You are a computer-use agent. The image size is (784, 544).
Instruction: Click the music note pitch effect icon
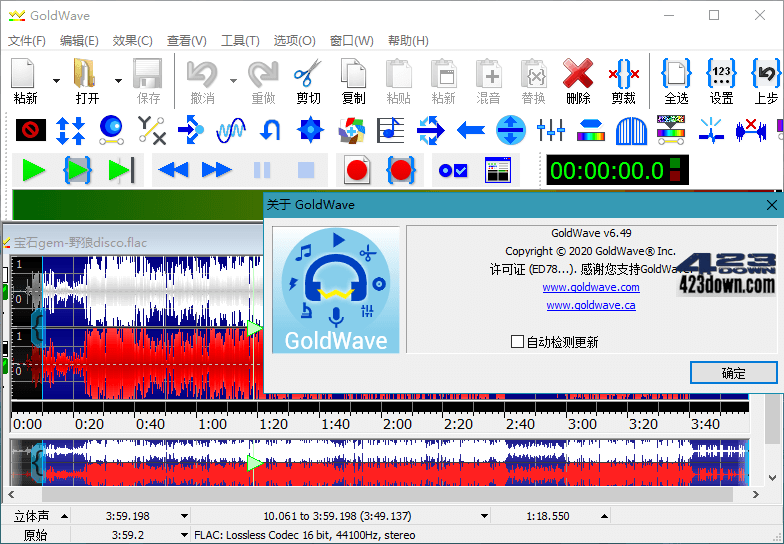(x=390, y=130)
